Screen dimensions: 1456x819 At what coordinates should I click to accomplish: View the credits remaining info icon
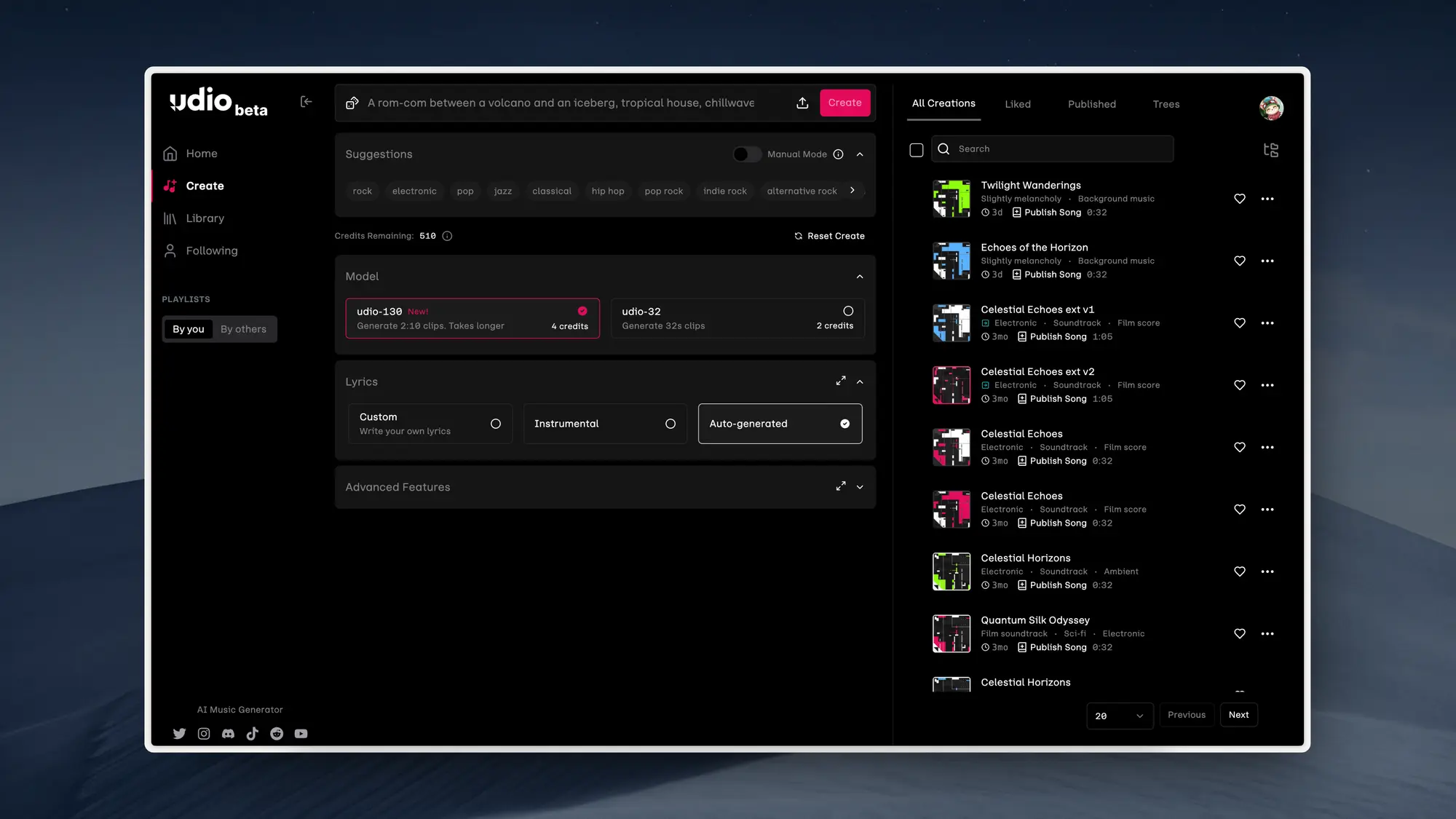pos(446,236)
